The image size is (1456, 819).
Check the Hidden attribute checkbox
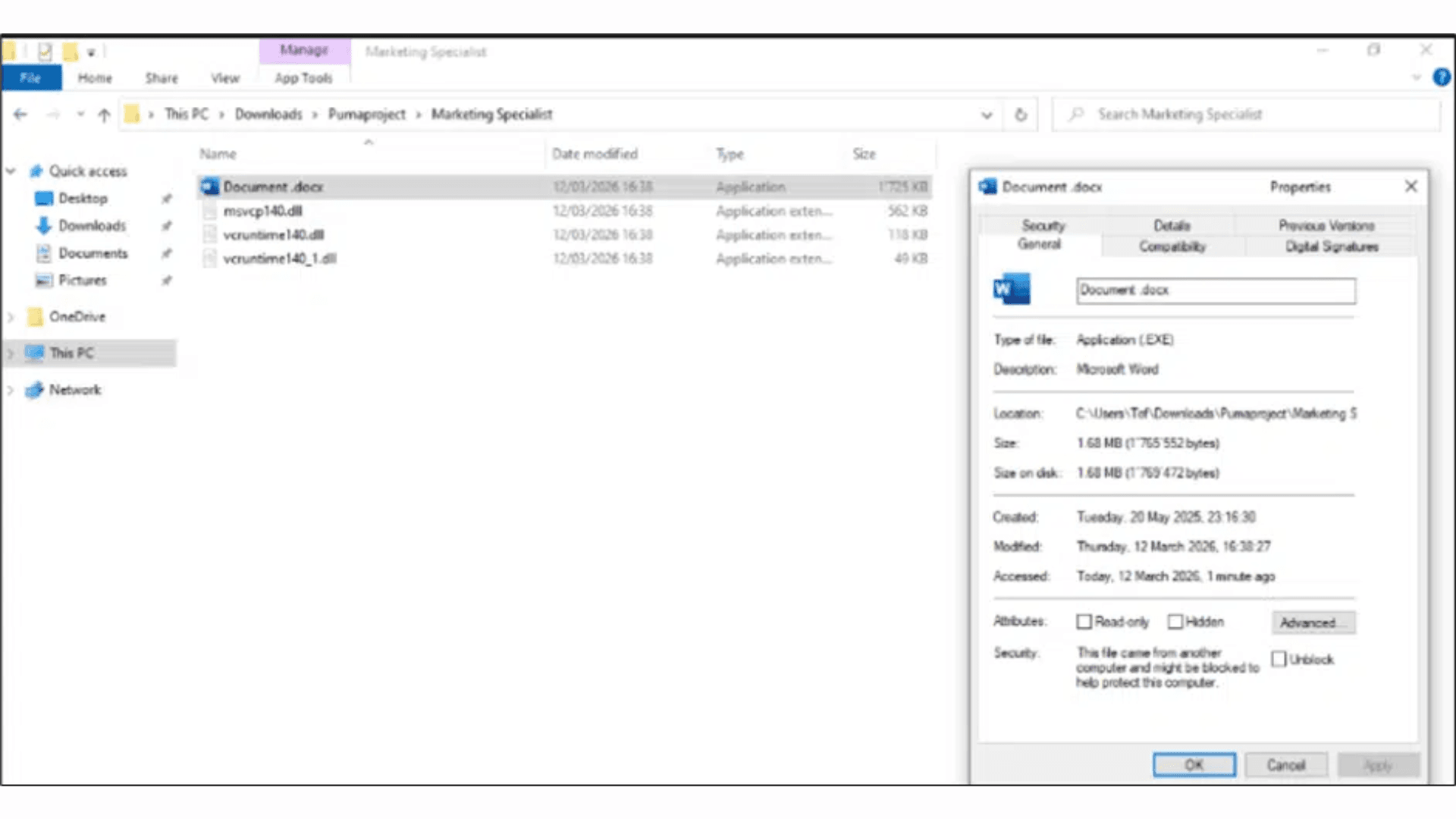pos(1175,622)
